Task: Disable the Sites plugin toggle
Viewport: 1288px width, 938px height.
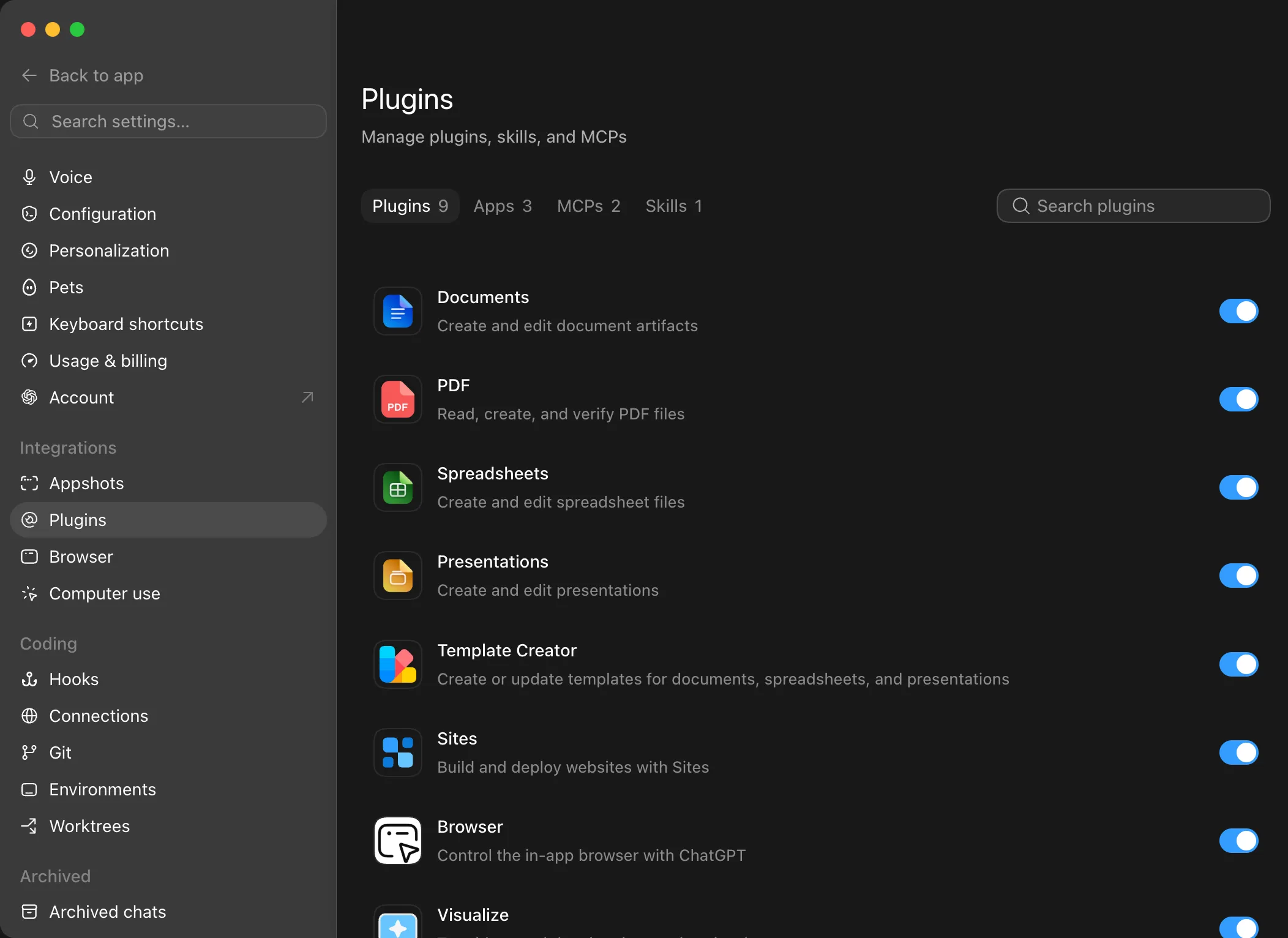Action: pos(1238,752)
